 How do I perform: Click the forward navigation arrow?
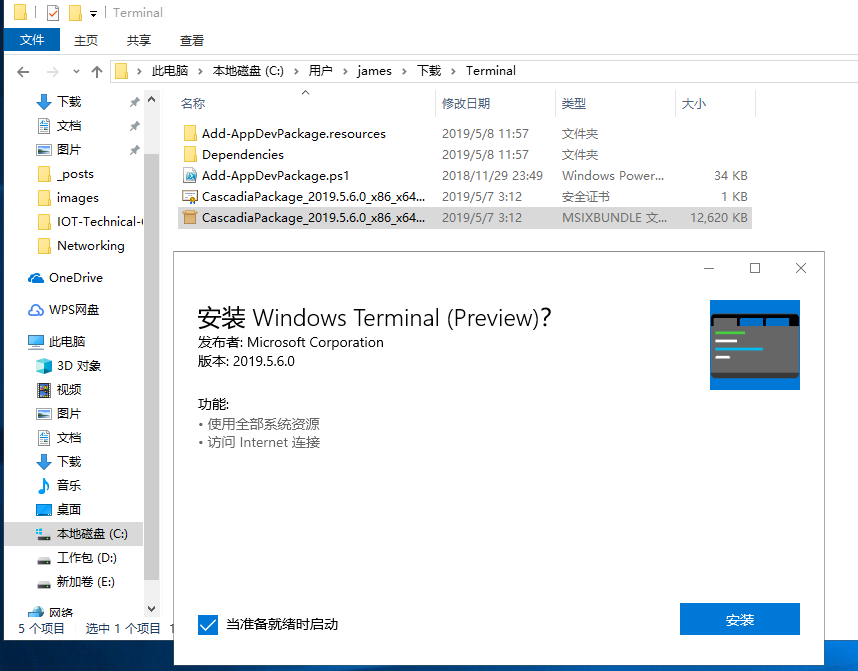[x=53, y=72]
